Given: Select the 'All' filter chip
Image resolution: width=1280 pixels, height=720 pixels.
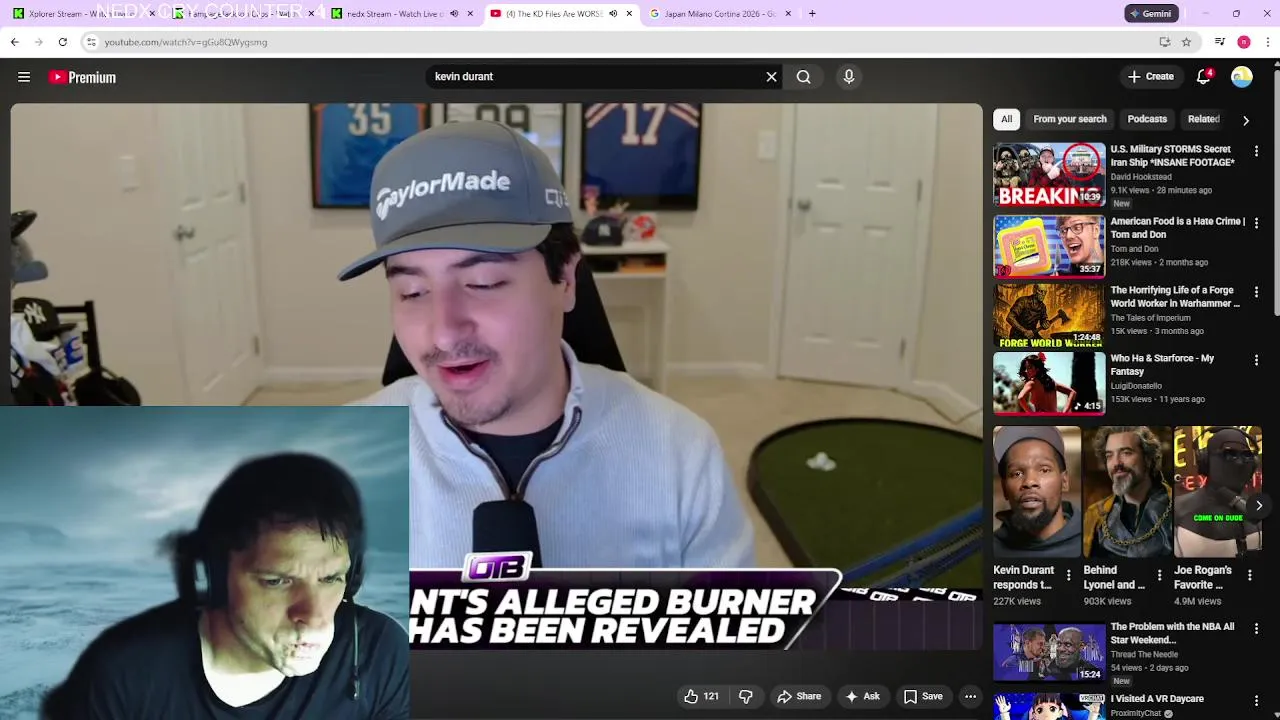Looking at the screenshot, I should 1007,119.
